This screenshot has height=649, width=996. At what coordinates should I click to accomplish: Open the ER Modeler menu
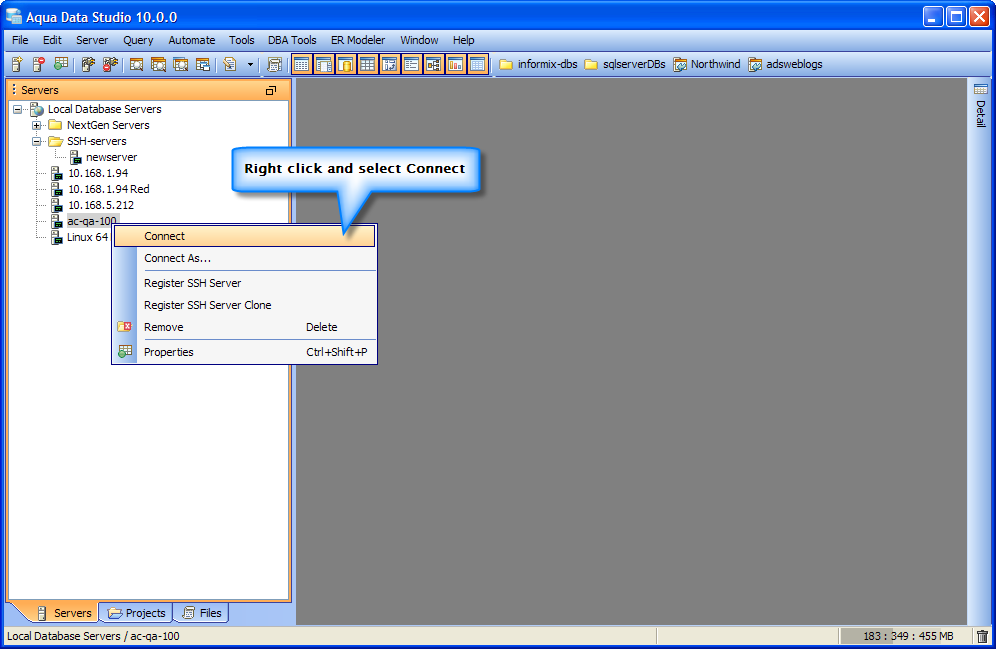coord(358,40)
